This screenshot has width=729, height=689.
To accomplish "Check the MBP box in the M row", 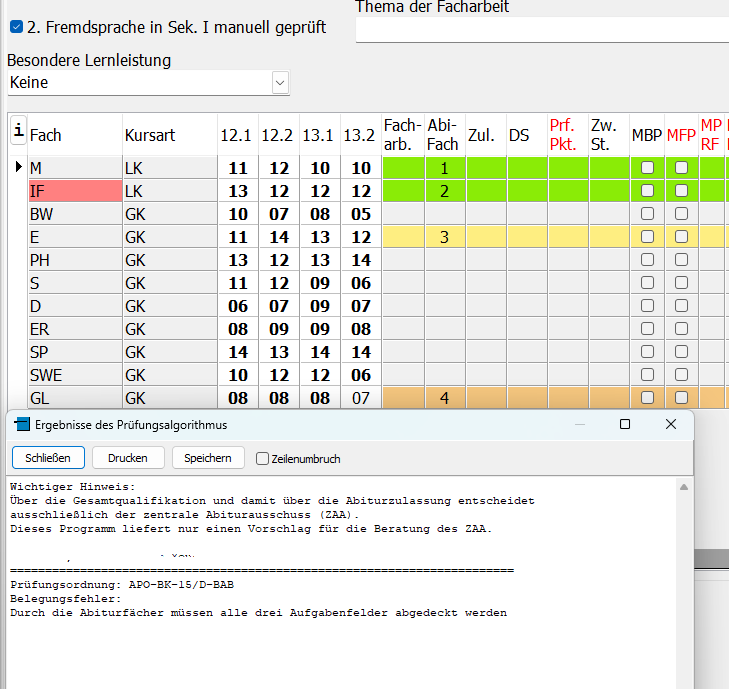I will click(x=647, y=167).
